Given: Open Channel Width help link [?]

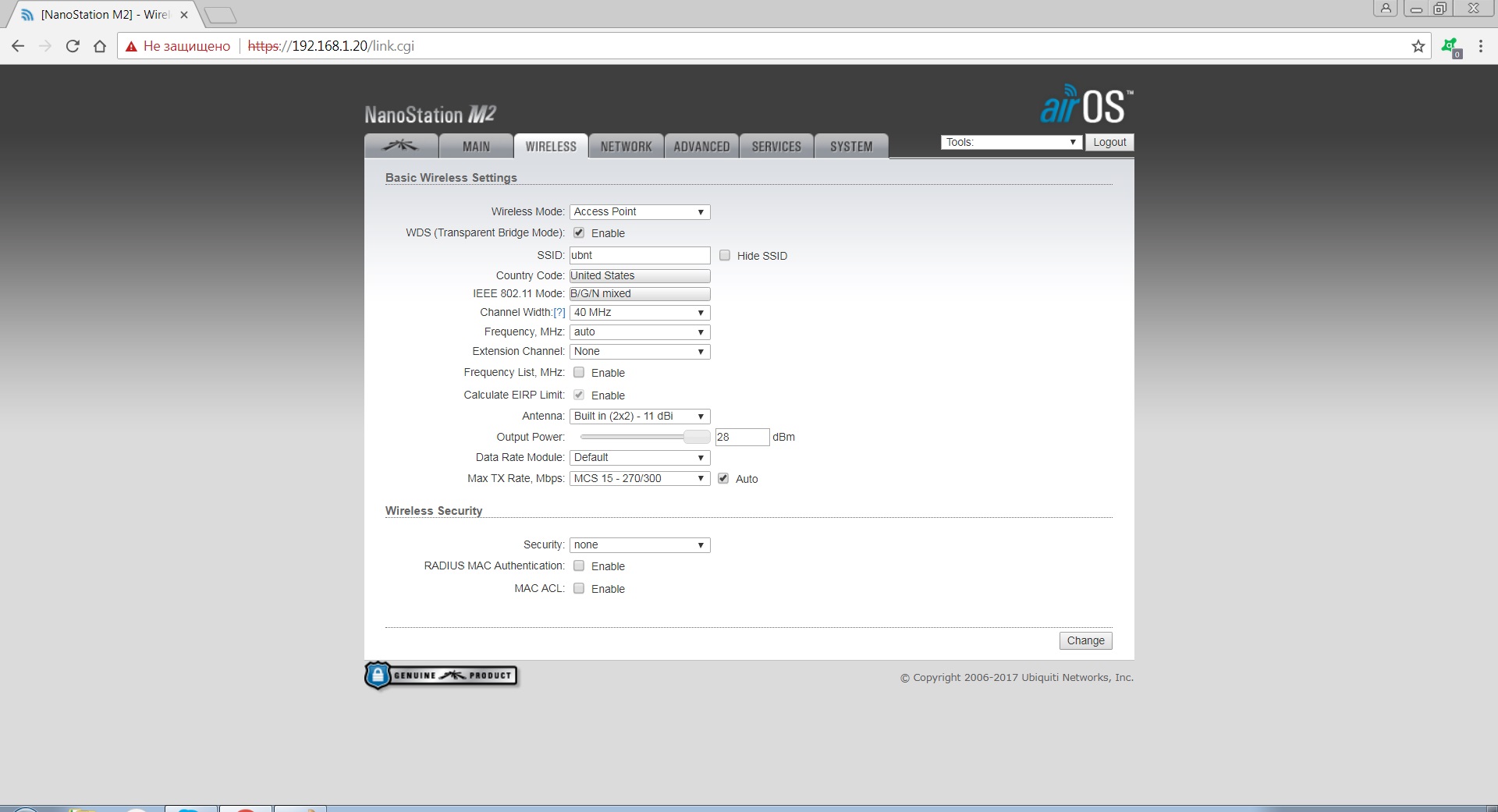Looking at the screenshot, I should [559, 312].
